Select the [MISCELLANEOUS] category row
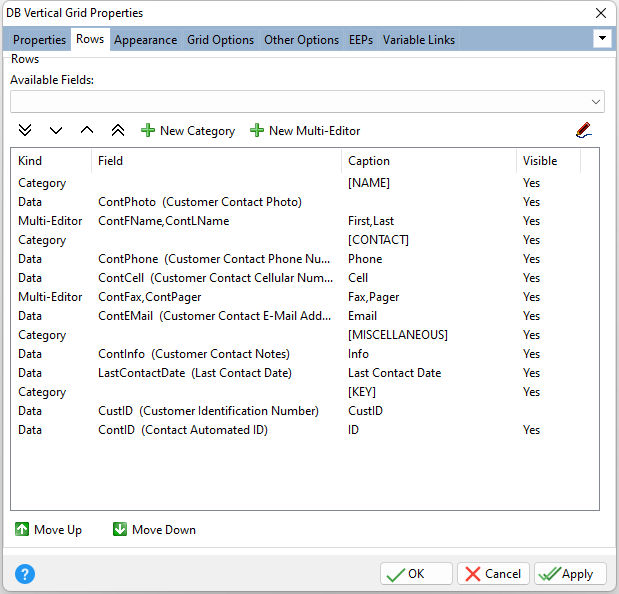Image resolution: width=619 pixels, height=594 pixels. (305, 335)
